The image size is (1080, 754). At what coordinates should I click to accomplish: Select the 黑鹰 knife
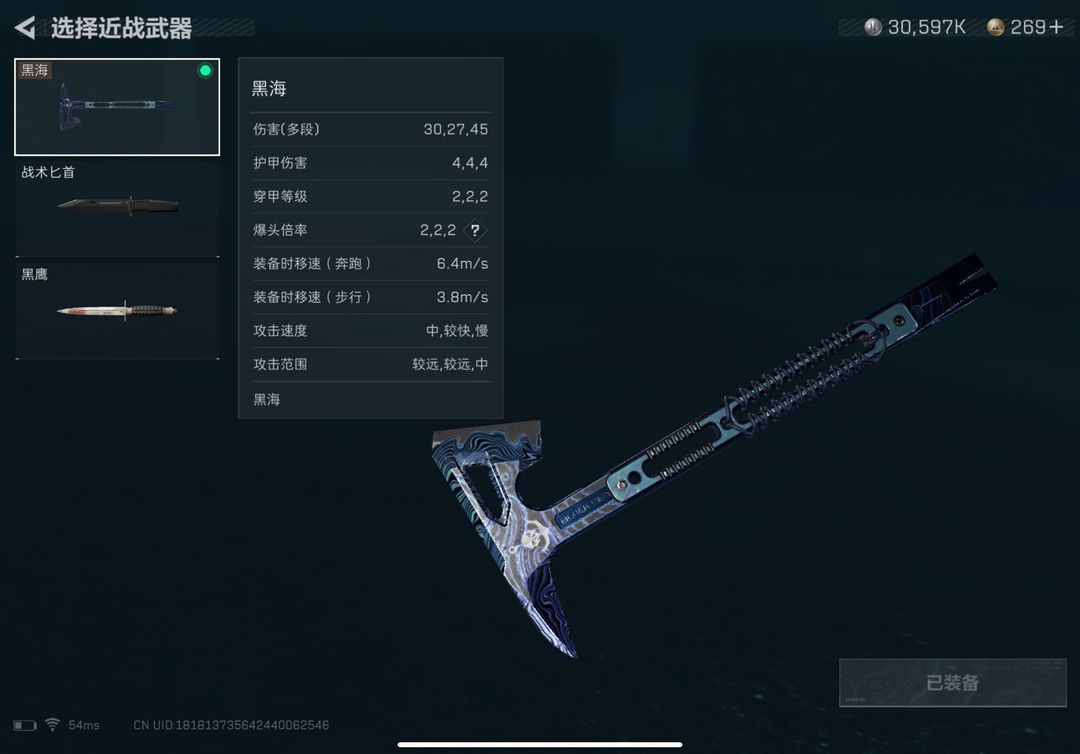tap(117, 310)
